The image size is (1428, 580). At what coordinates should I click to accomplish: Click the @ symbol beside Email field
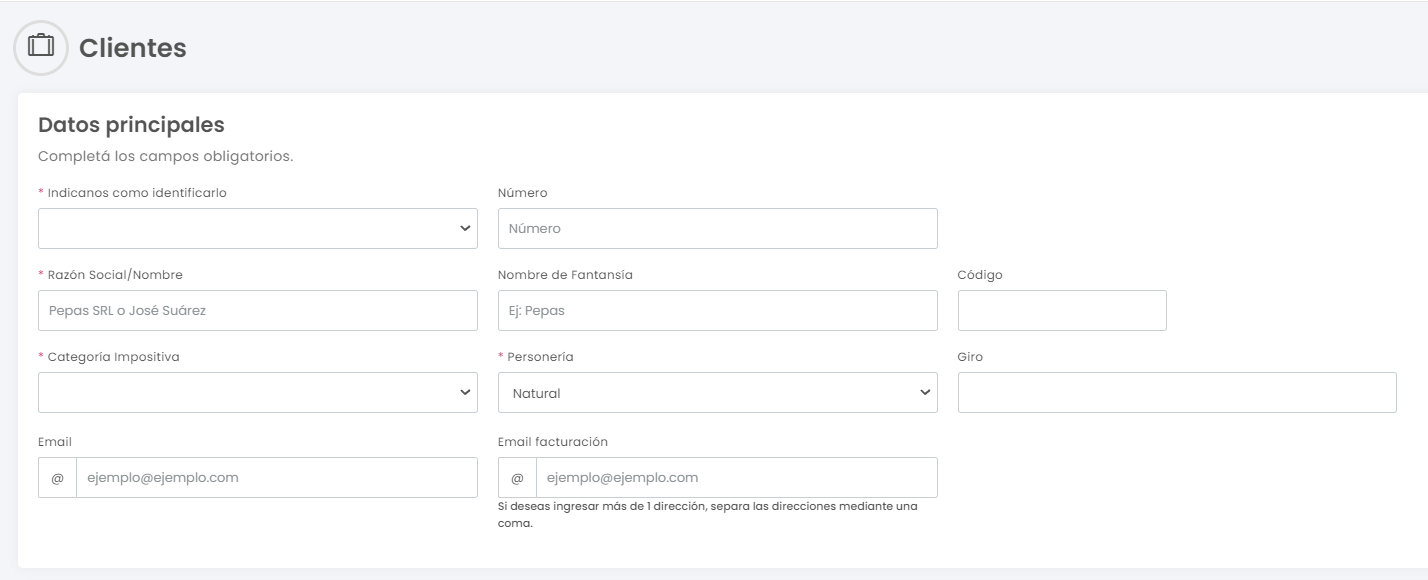point(57,477)
